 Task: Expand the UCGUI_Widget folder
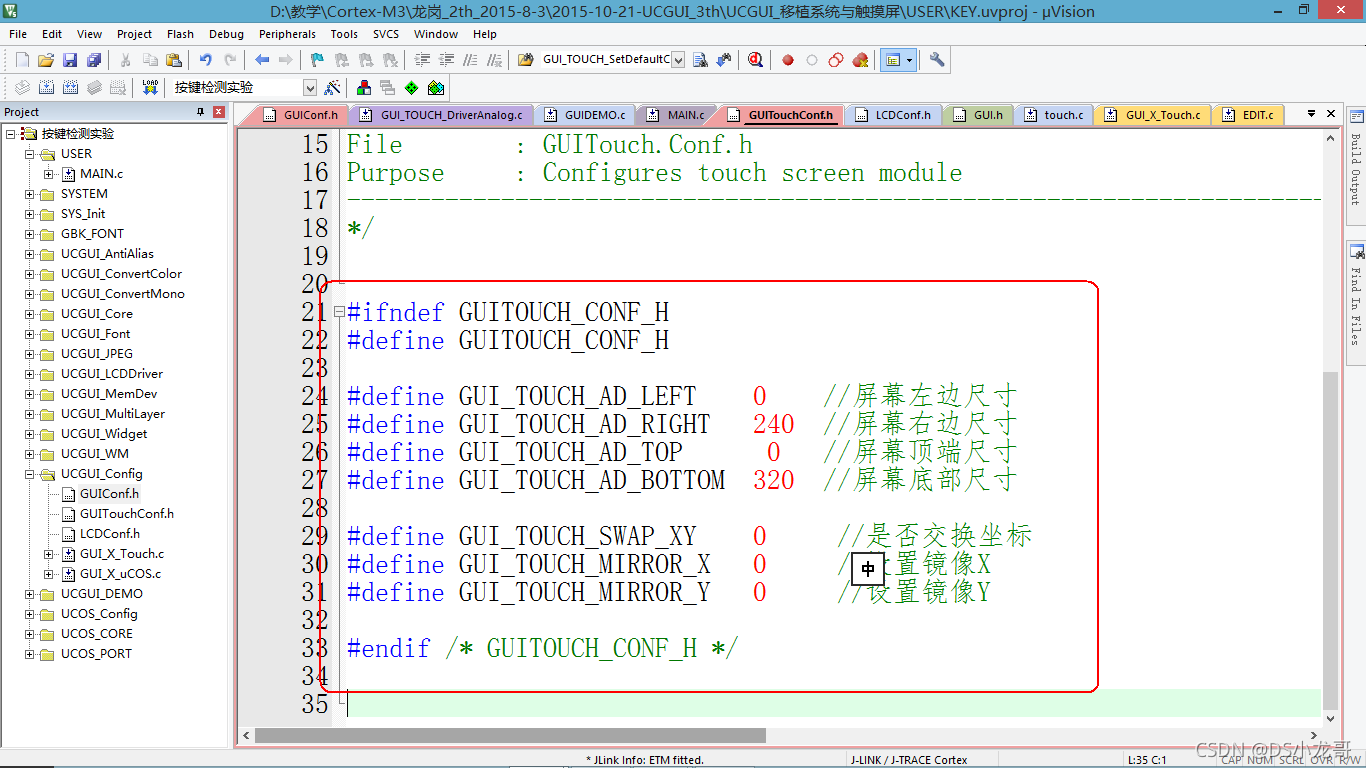click(x=30, y=433)
